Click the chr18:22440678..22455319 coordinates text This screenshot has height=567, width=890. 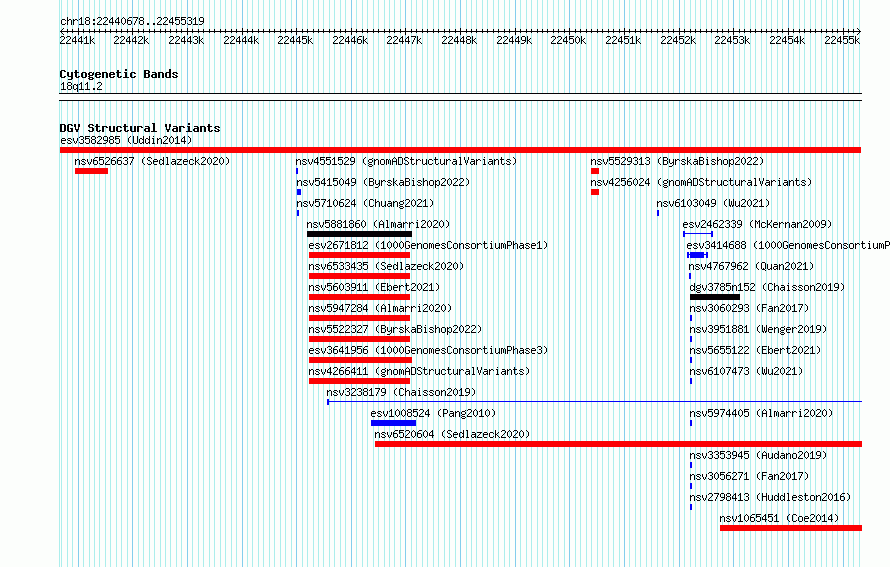[x=132, y=21]
